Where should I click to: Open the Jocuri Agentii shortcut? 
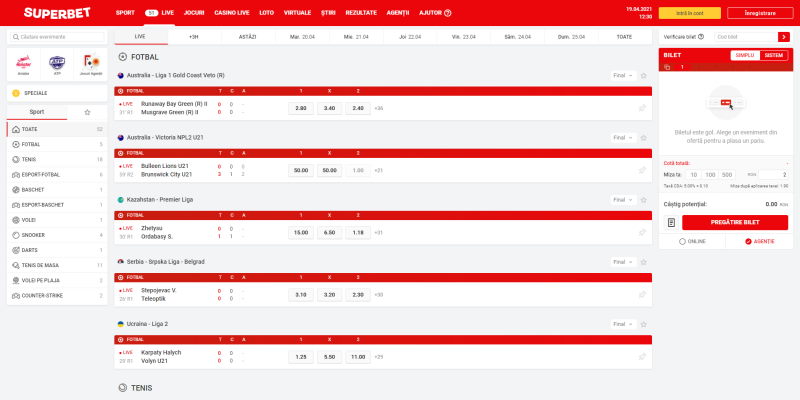tap(91, 65)
